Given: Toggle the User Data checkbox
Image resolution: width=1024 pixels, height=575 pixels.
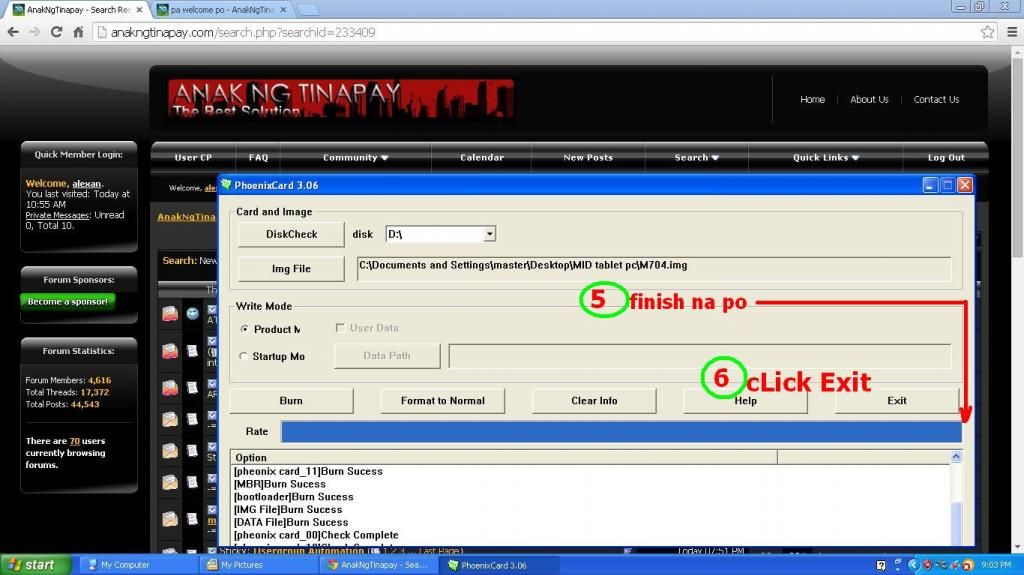Looking at the screenshot, I should (x=341, y=328).
